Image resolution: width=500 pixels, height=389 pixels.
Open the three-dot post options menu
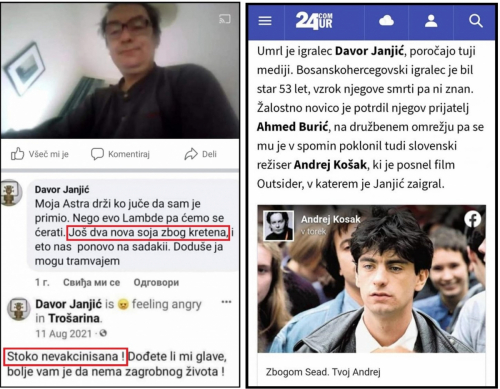(x=226, y=302)
